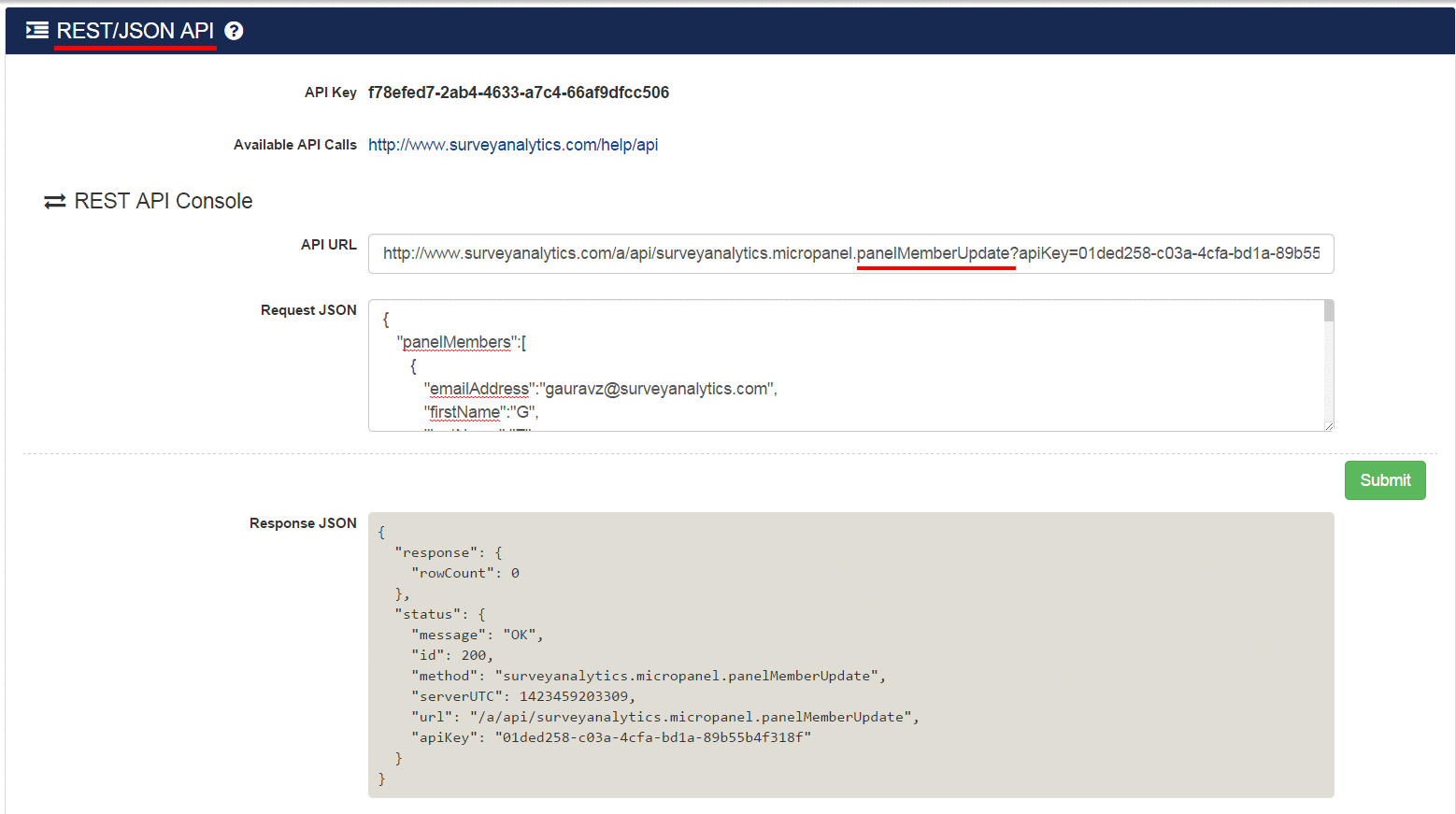Click the REST API Console heading
The height and width of the screenshot is (814, 1456).
click(164, 202)
